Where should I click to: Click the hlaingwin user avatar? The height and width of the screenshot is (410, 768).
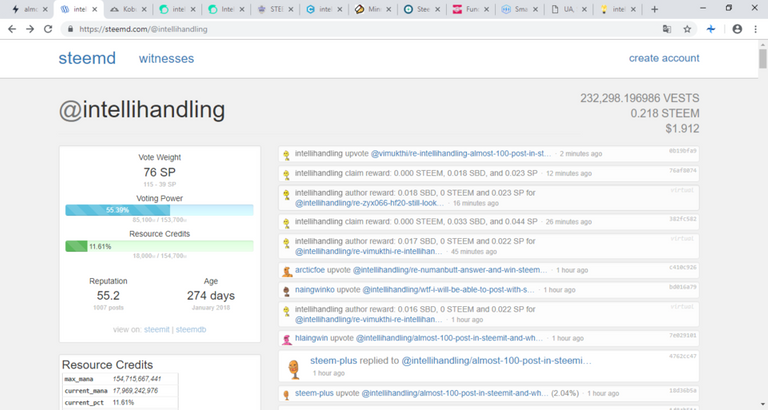tap(287, 339)
